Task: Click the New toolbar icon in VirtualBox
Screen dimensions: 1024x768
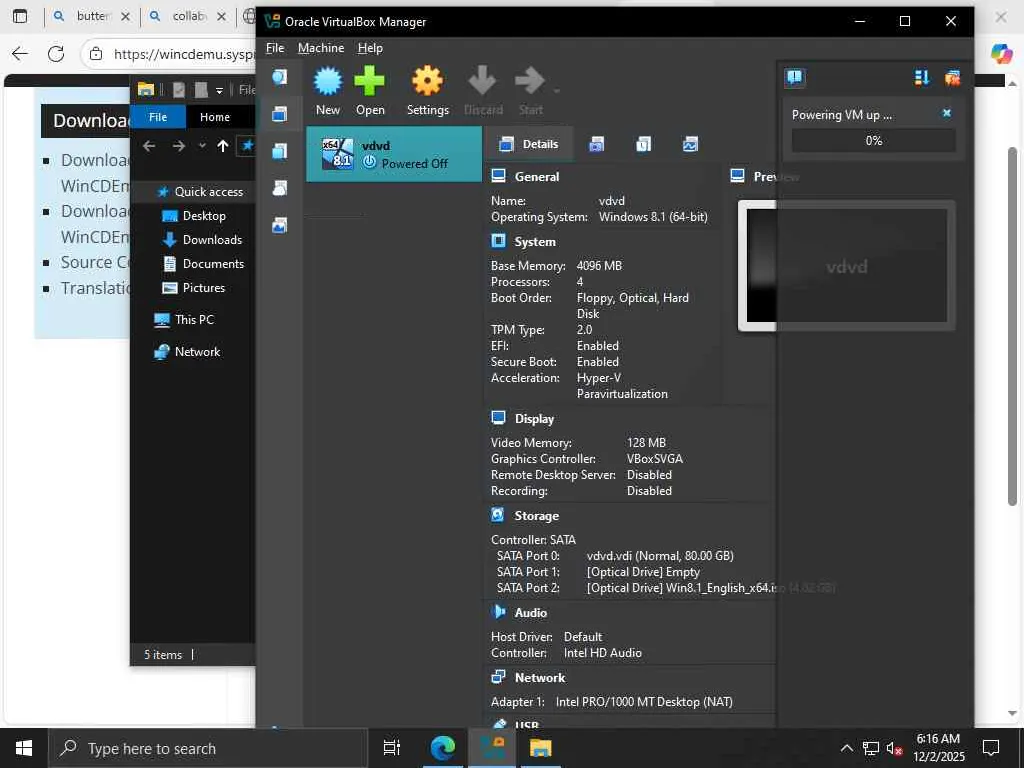Action: click(328, 81)
